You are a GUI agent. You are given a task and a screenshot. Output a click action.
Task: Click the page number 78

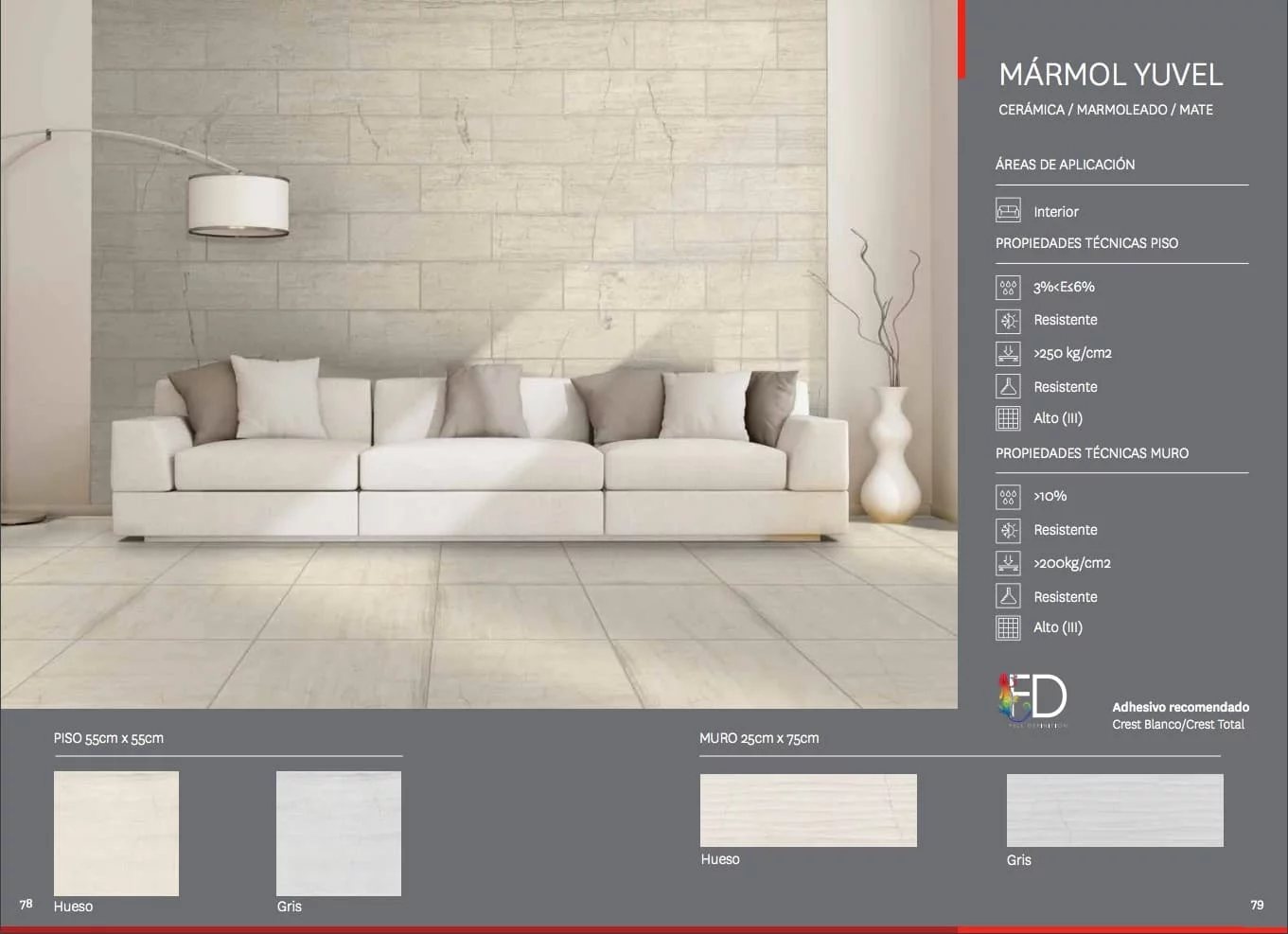coord(26,904)
